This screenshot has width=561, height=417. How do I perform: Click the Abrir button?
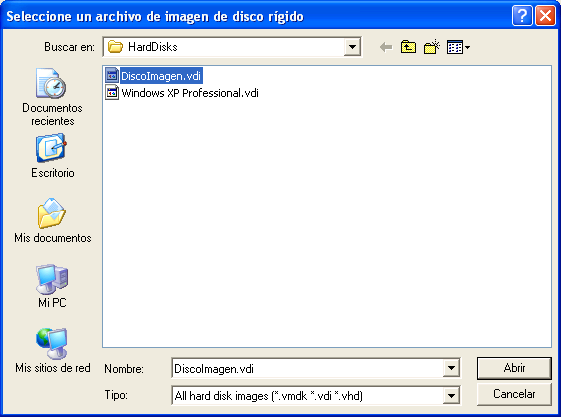(x=514, y=368)
